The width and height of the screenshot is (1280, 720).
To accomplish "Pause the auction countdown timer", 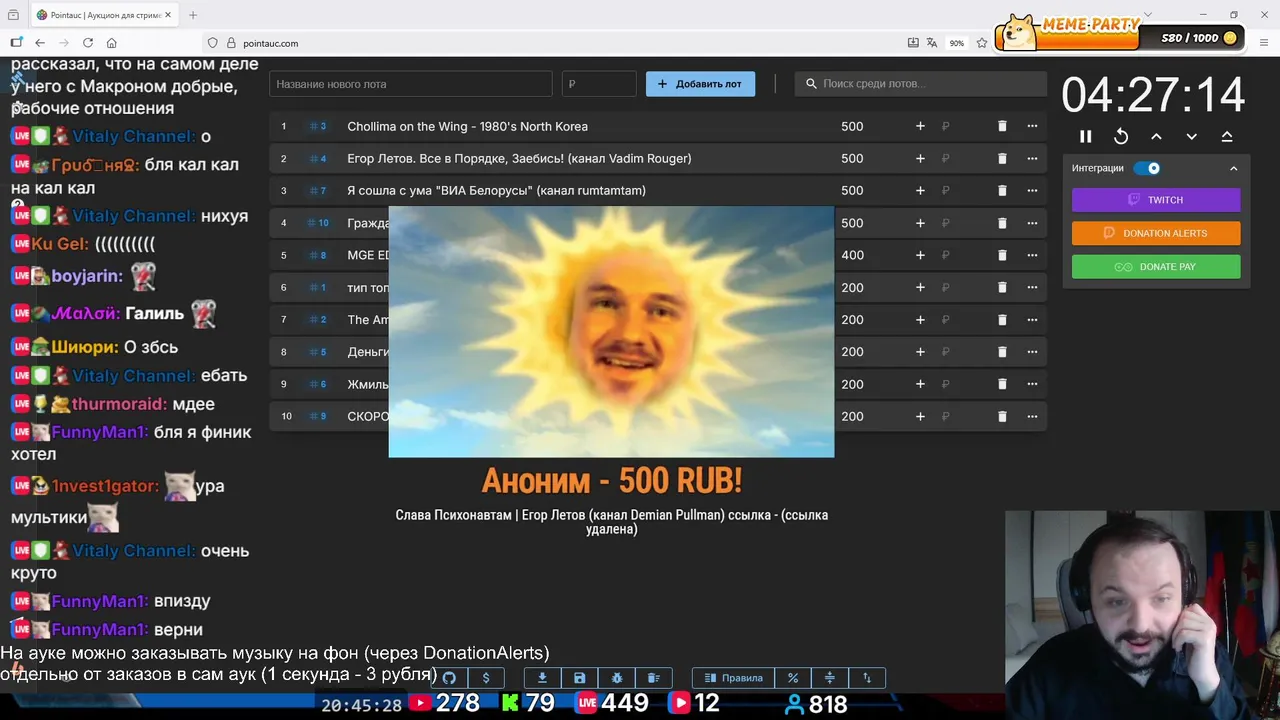I will tap(1086, 136).
